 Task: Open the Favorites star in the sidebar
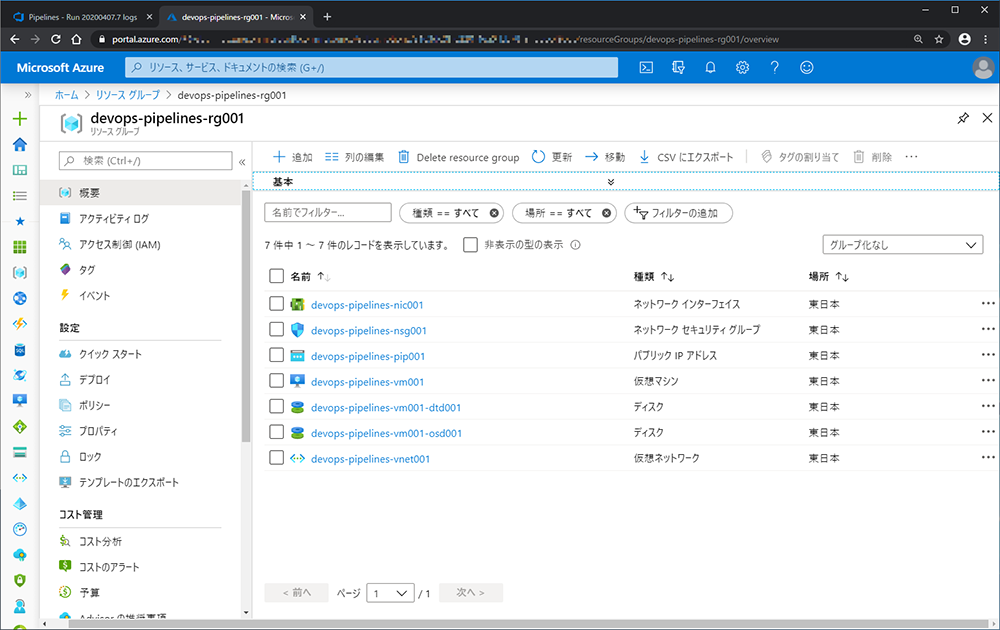[x=20, y=221]
